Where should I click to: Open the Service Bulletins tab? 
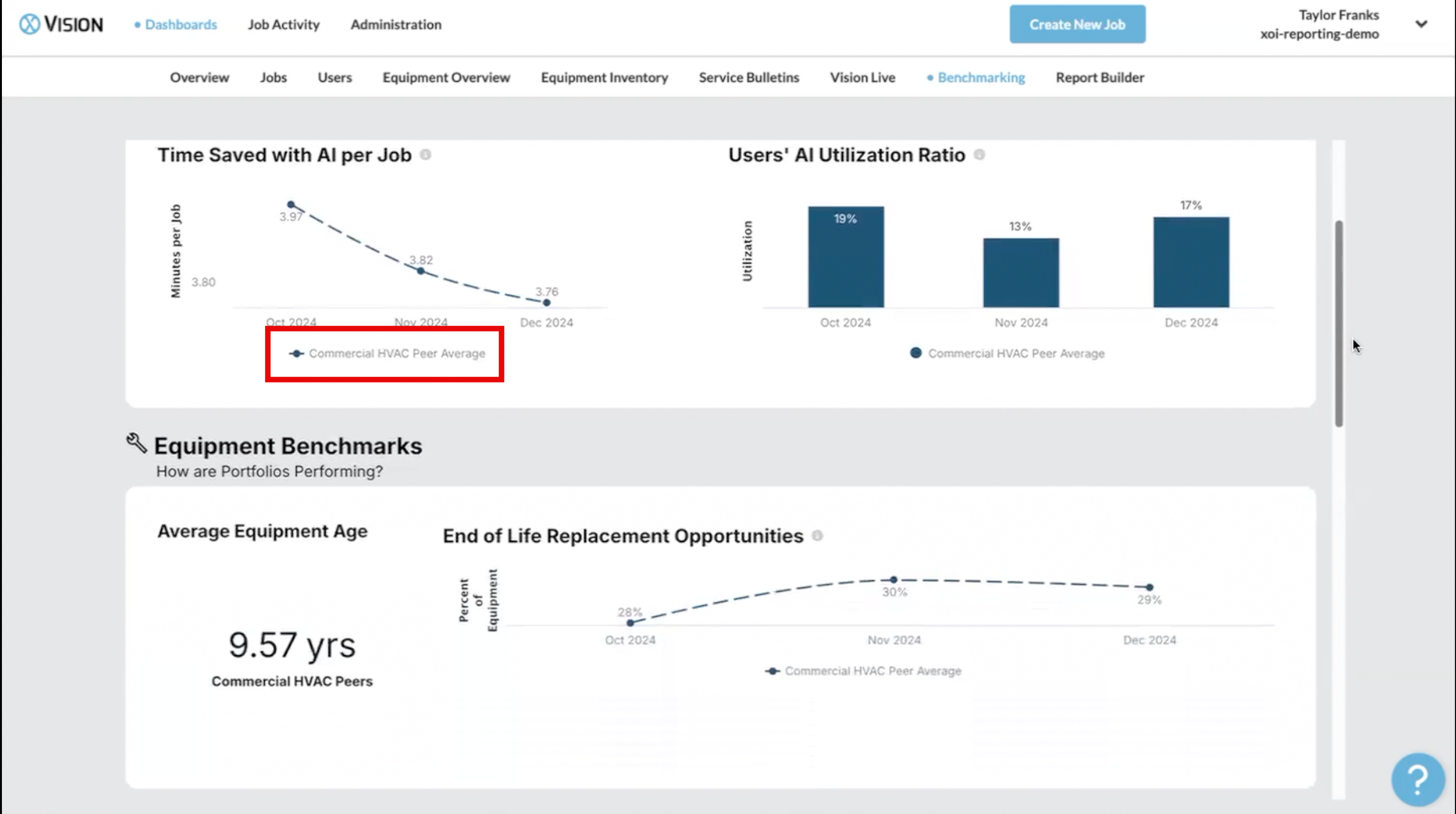[748, 77]
